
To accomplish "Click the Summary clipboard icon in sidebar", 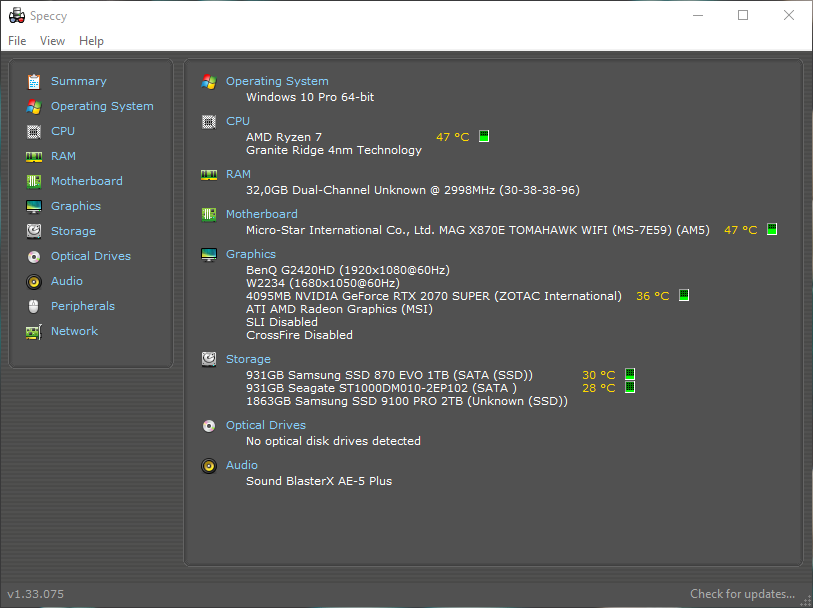I will 34,81.
